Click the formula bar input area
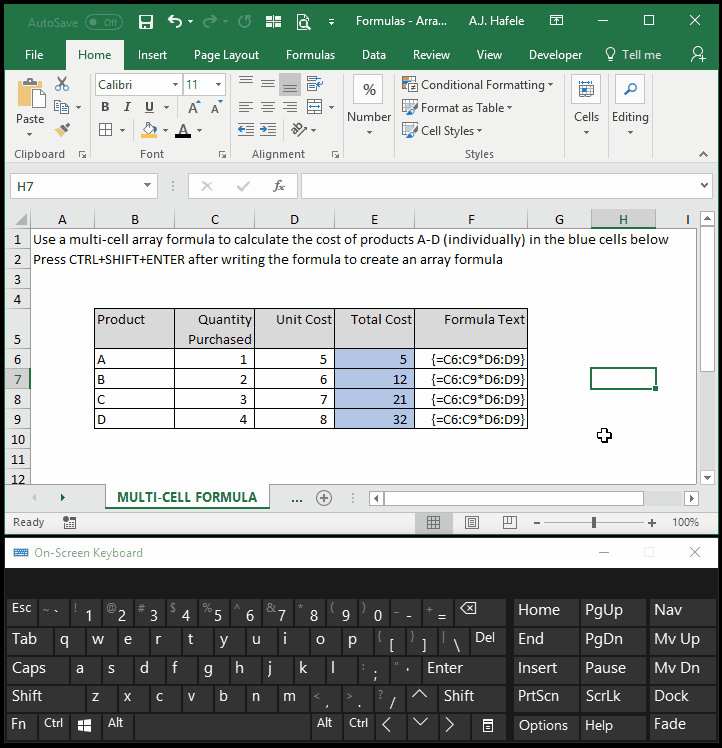The width and height of the screenshot is (722, 748). coord(500,186)
